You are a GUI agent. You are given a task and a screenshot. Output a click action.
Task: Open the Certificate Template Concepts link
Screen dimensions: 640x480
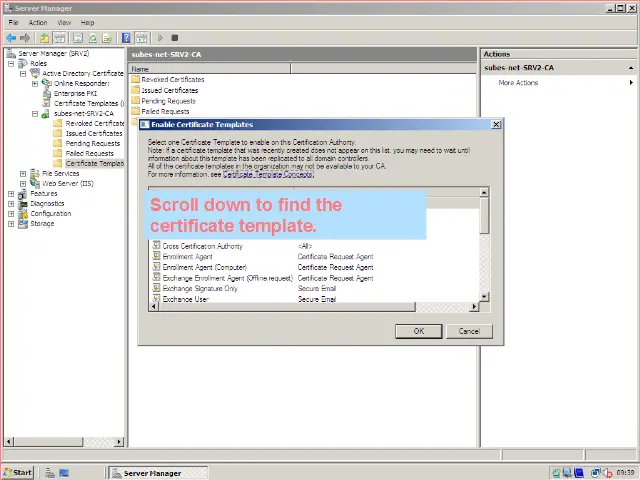[x=268, y=174]
